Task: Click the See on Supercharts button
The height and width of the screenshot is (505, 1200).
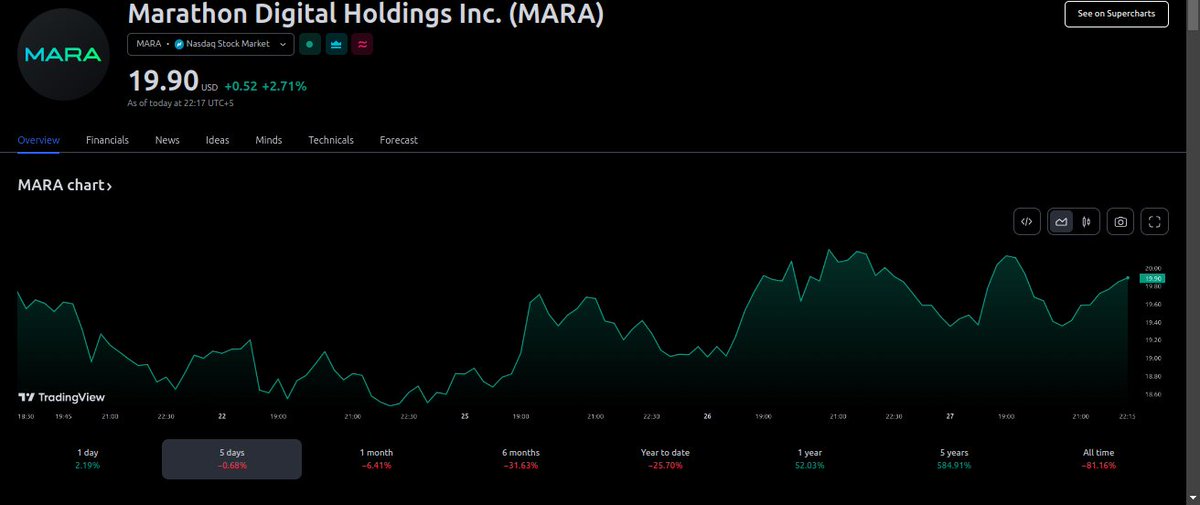Action: click(x=1116, y=14)
